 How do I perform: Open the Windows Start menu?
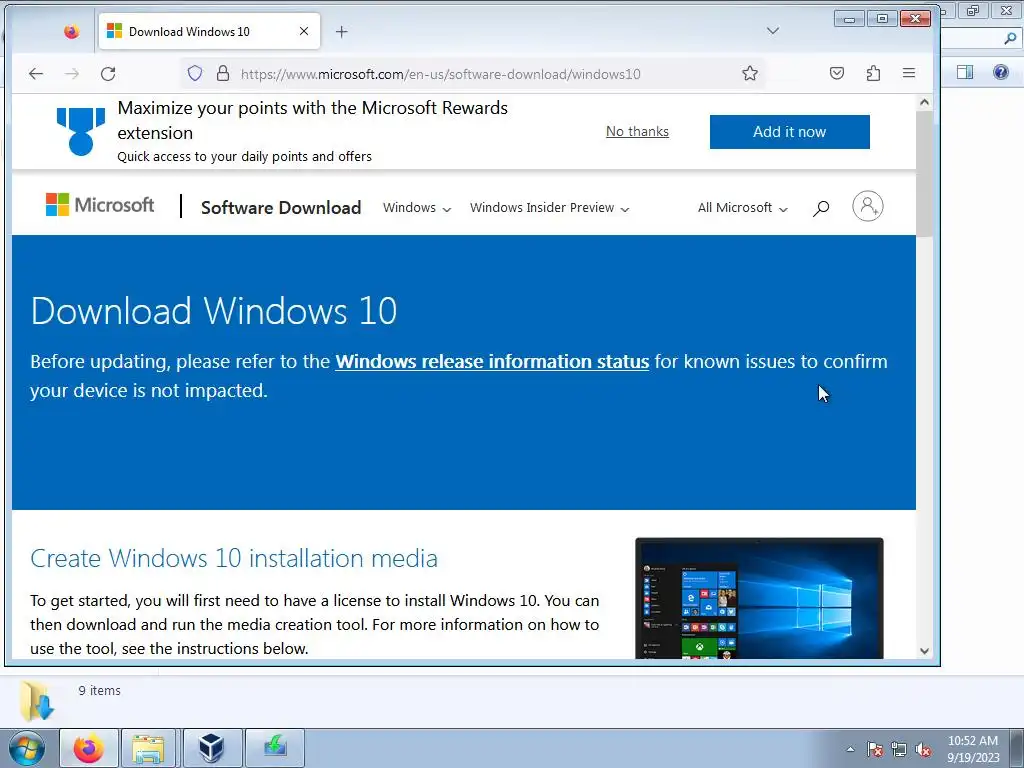point(27,748)
